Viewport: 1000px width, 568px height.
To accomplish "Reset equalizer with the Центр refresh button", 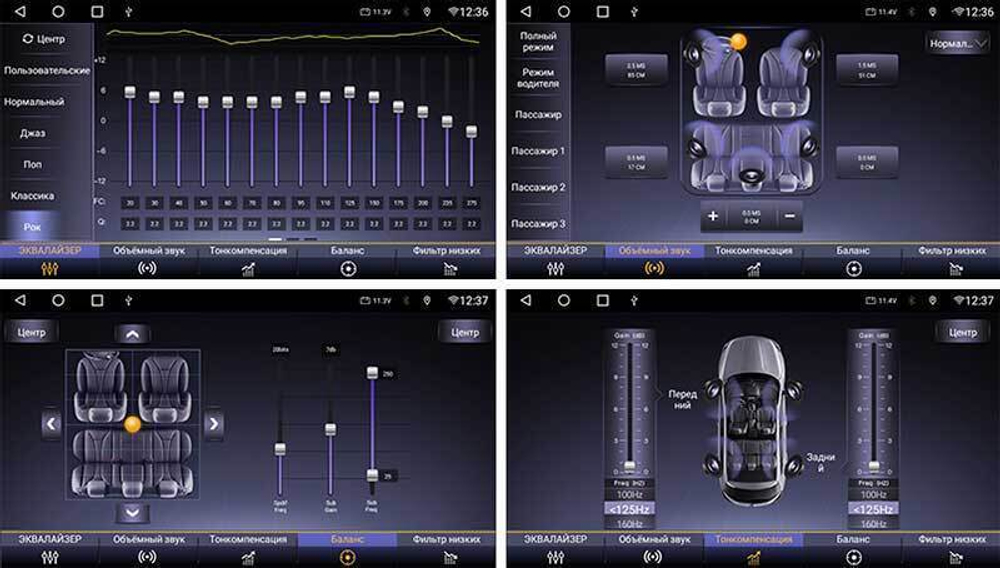I will (44, 39).
